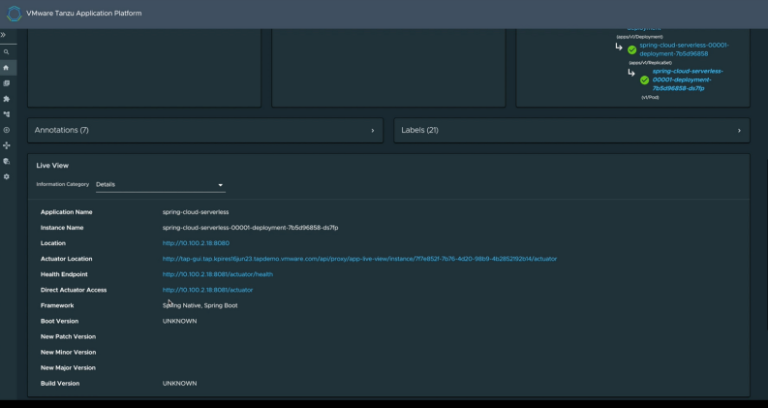
Task: Click the 'New Minor Version' label
Action: [x=68, y=352]
